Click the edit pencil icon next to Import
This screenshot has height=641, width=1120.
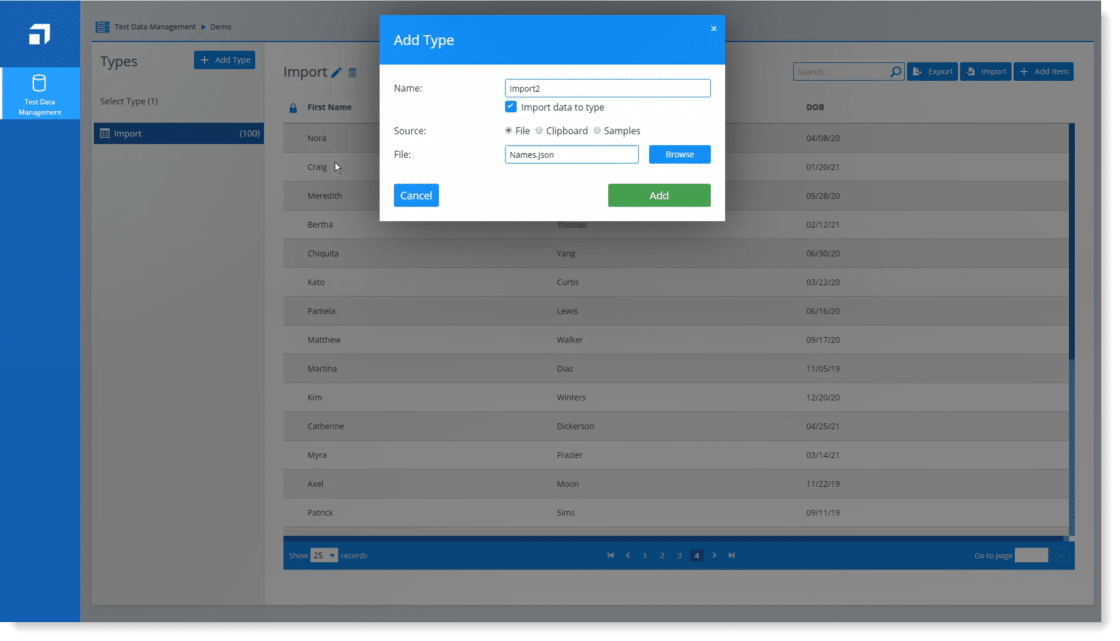[x=336, y=73]
